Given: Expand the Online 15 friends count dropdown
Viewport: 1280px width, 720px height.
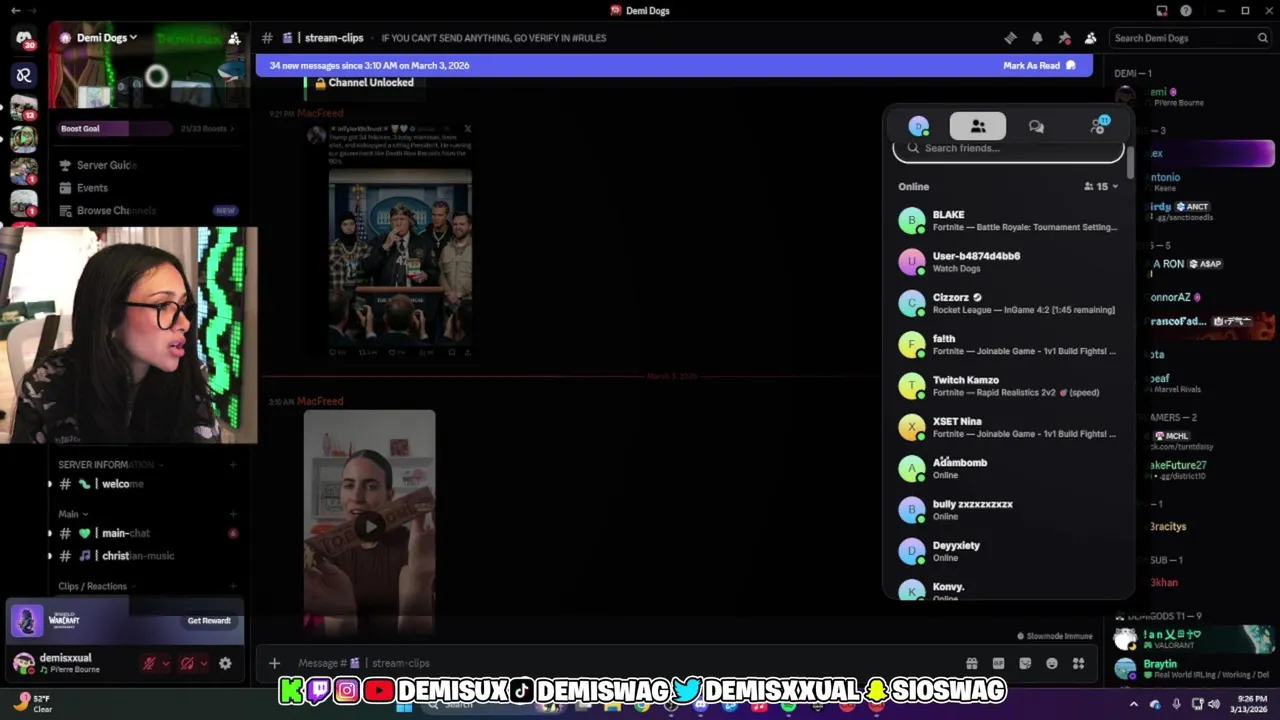Looking at the screenshot, I should 1101,186.
